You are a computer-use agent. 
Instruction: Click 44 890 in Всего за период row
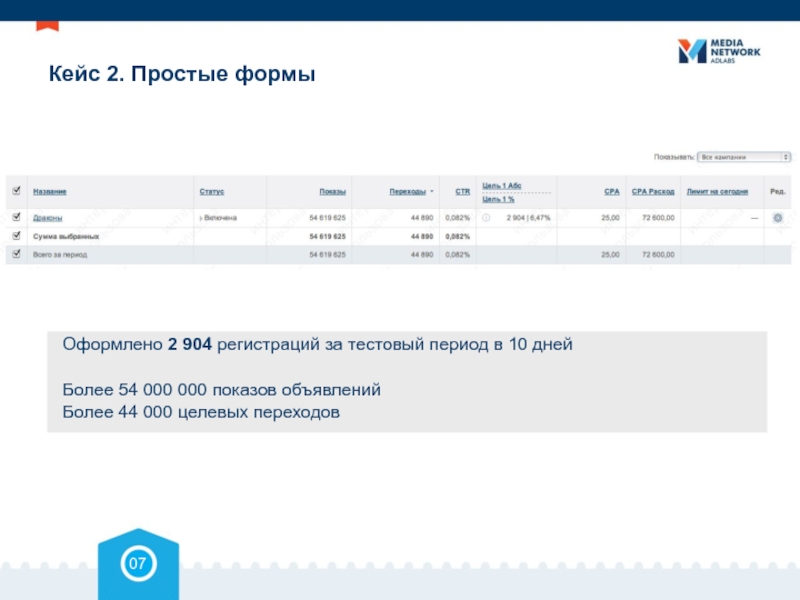tap(422, 255)
